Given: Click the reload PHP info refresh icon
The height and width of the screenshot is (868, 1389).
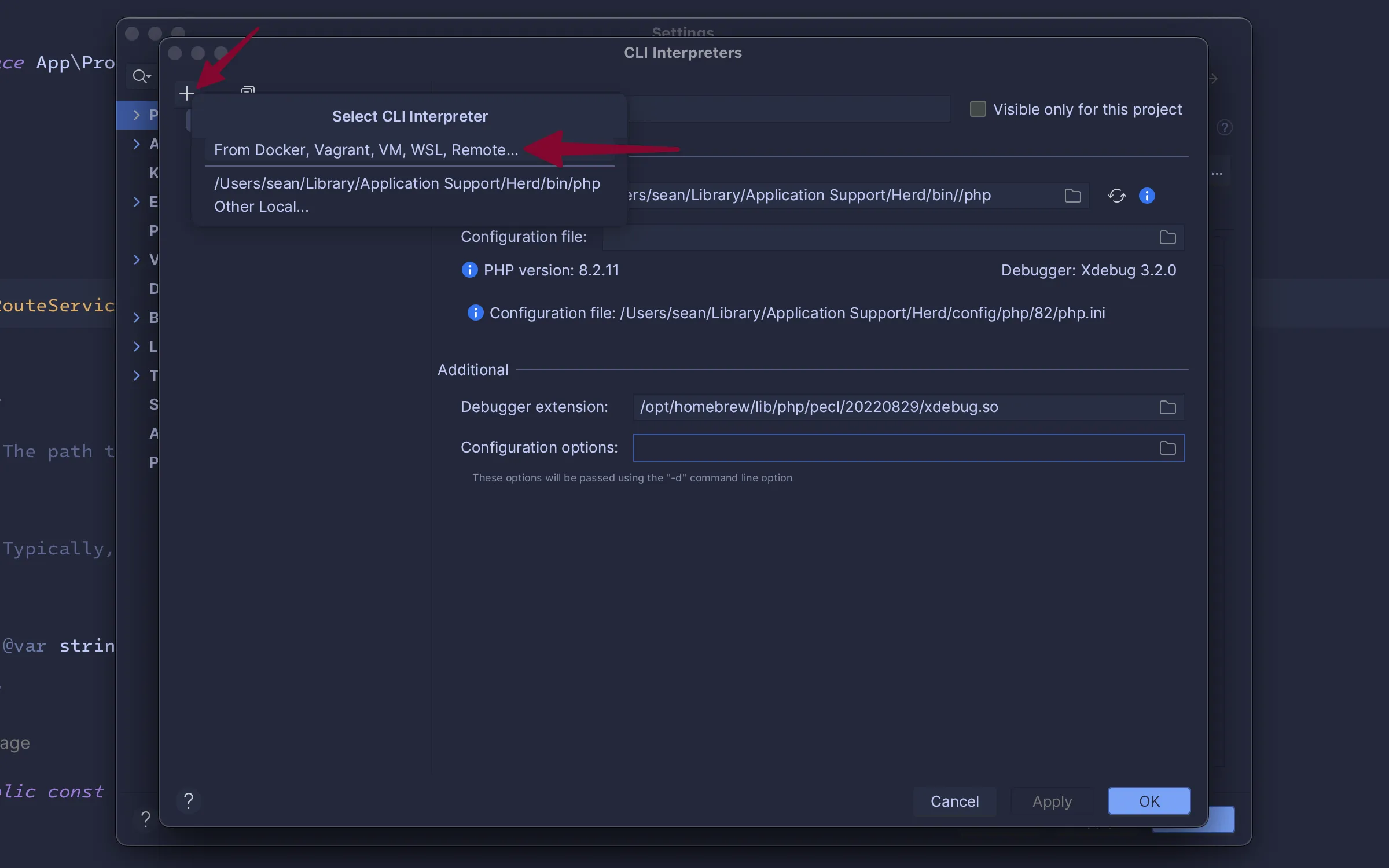Looking at the screenshot, I should (1116, 196).
